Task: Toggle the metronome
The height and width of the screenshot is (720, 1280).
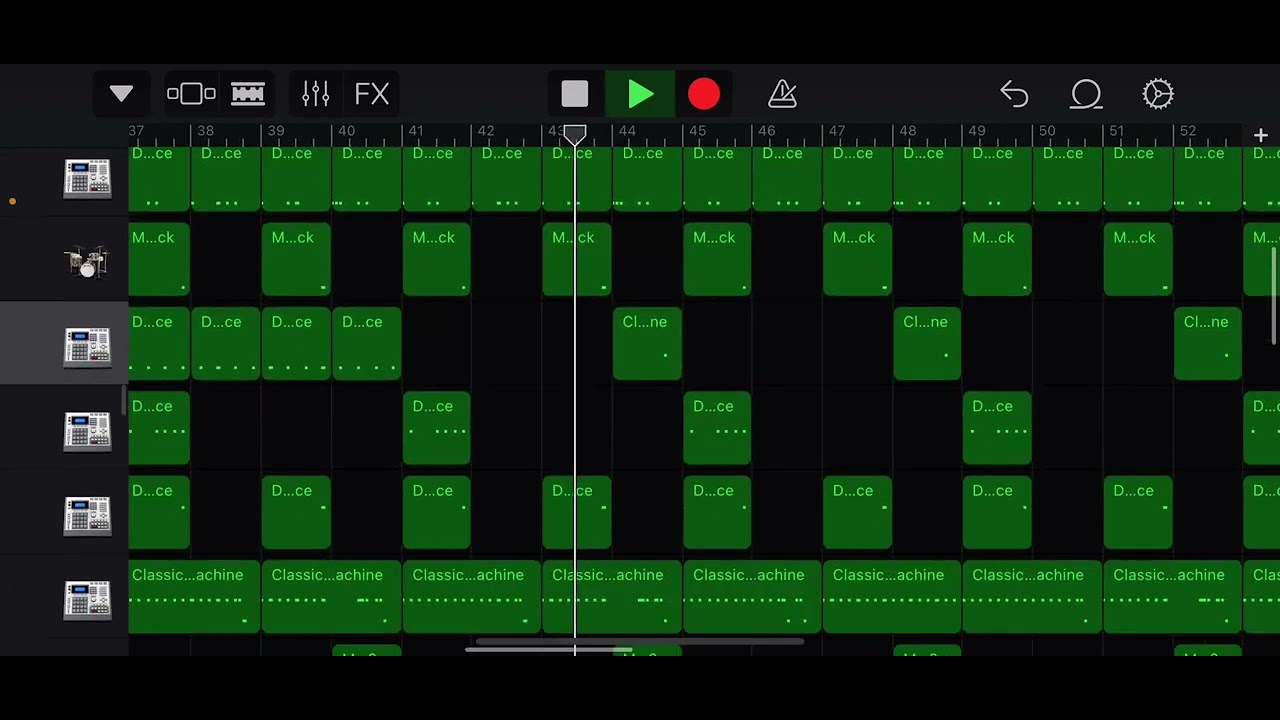Action: [x=782, y=94]
